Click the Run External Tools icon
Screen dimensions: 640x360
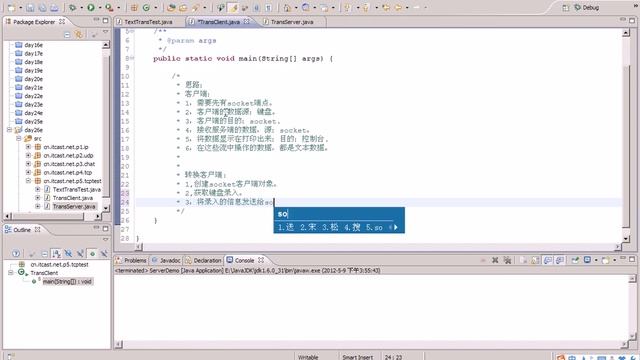point(109,7)
